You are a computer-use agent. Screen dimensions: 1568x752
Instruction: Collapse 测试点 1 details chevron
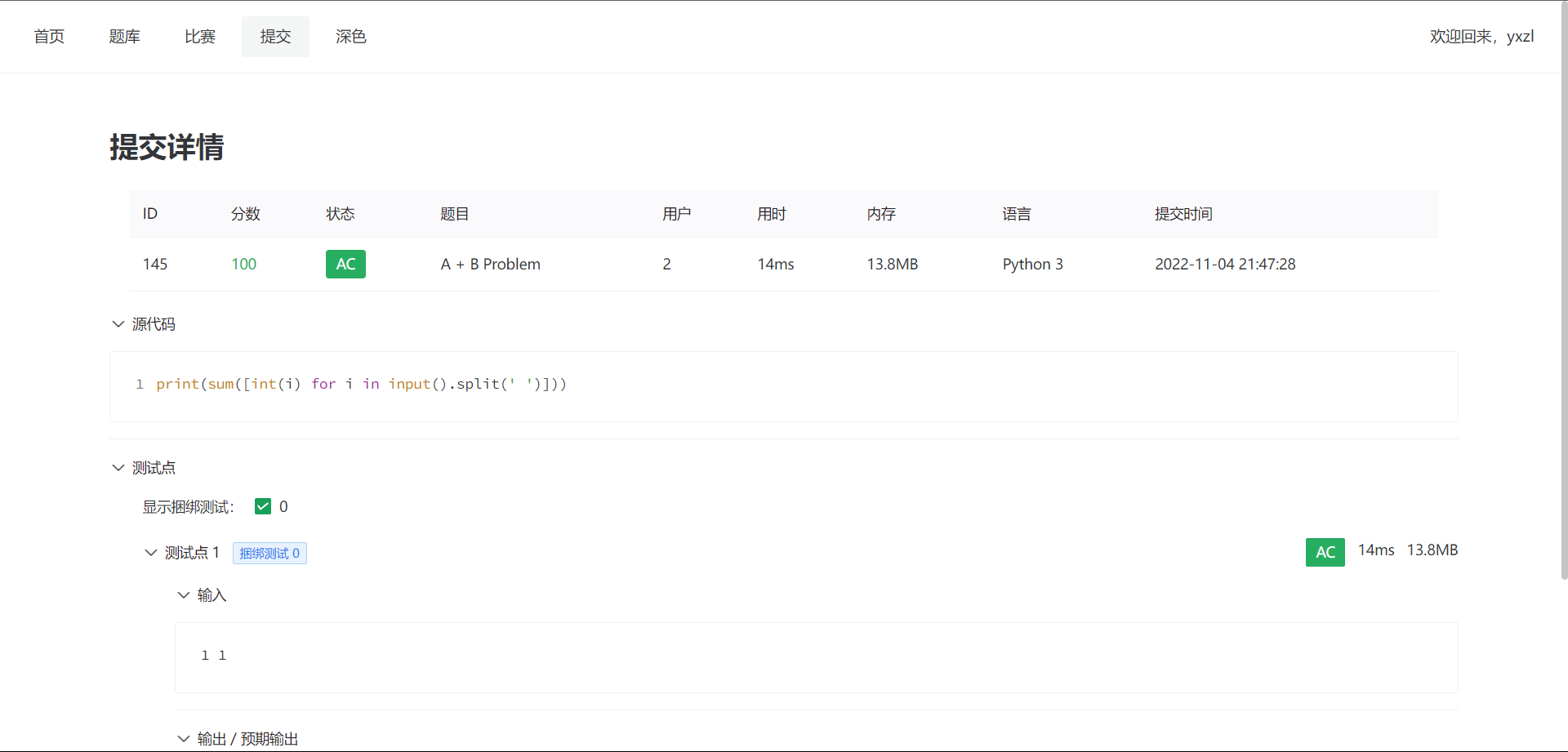click(151, 553)
